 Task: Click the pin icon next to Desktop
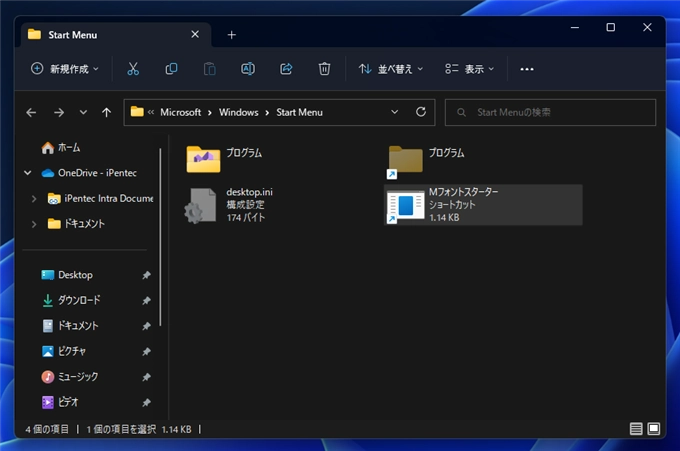coord(147,275)
